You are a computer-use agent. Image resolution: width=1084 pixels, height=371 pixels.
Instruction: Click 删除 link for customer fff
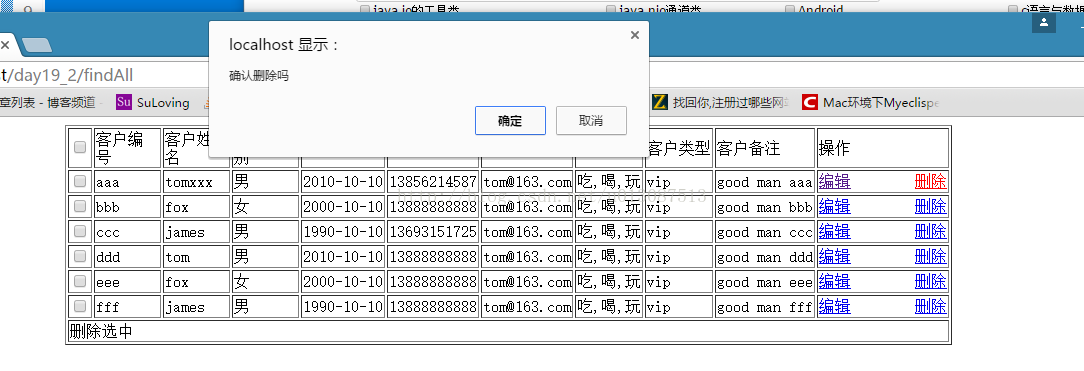pyautogui.click(x=931, y=306)
